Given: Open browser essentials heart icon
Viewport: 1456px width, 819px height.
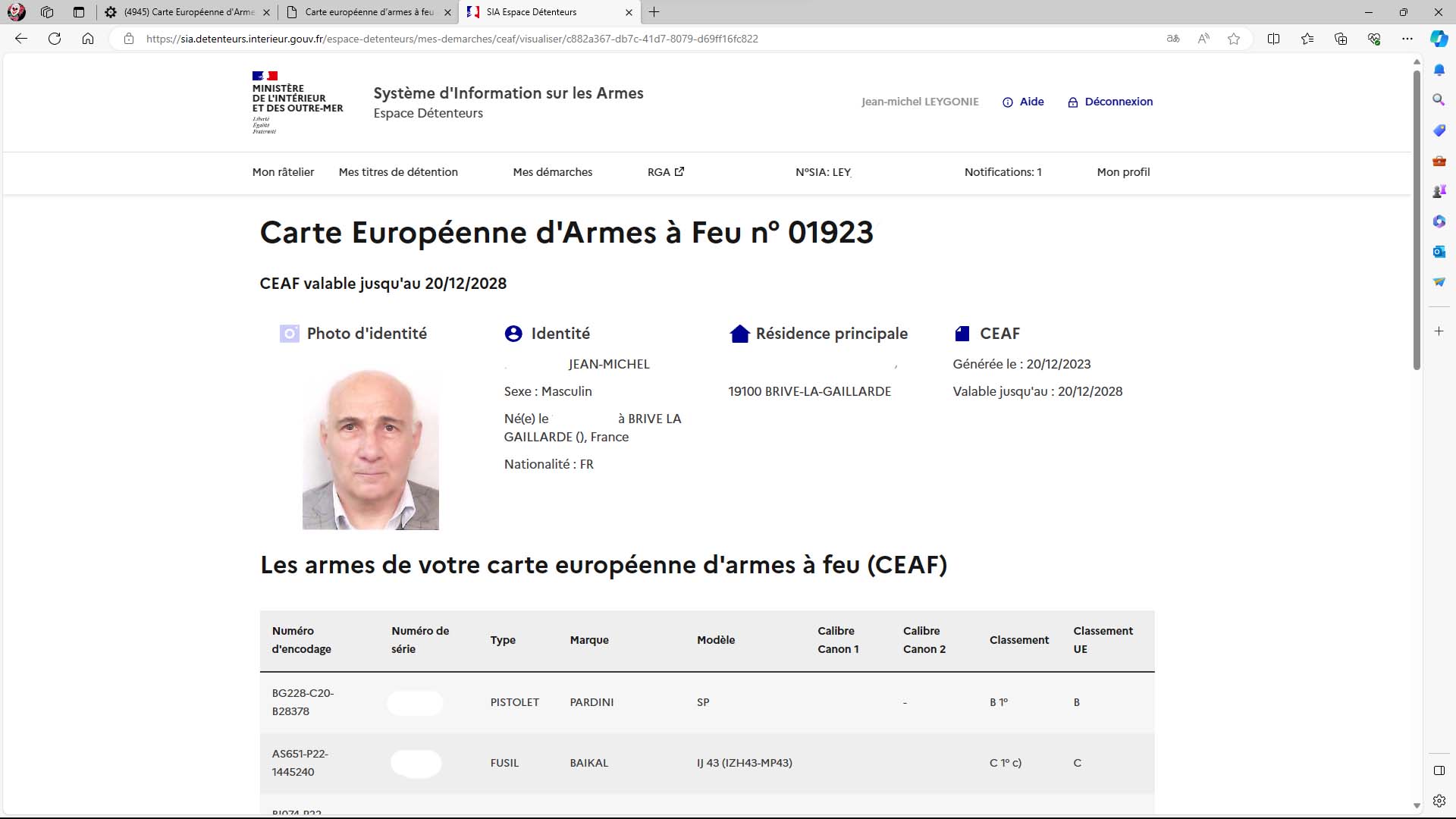Looking at the screenshot, I should pos(1374,39).
